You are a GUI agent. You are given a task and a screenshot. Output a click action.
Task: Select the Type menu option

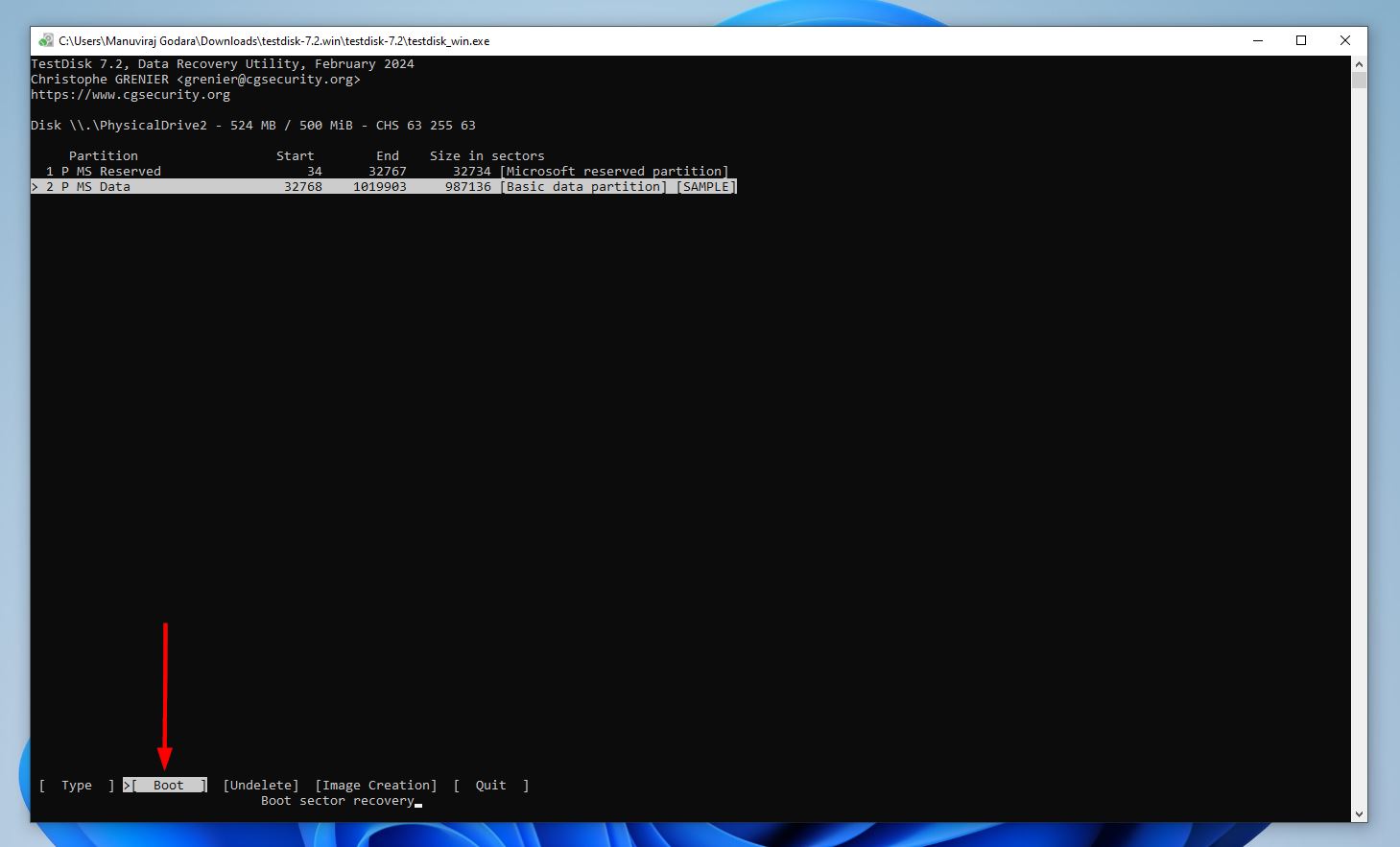click(76, 785)
